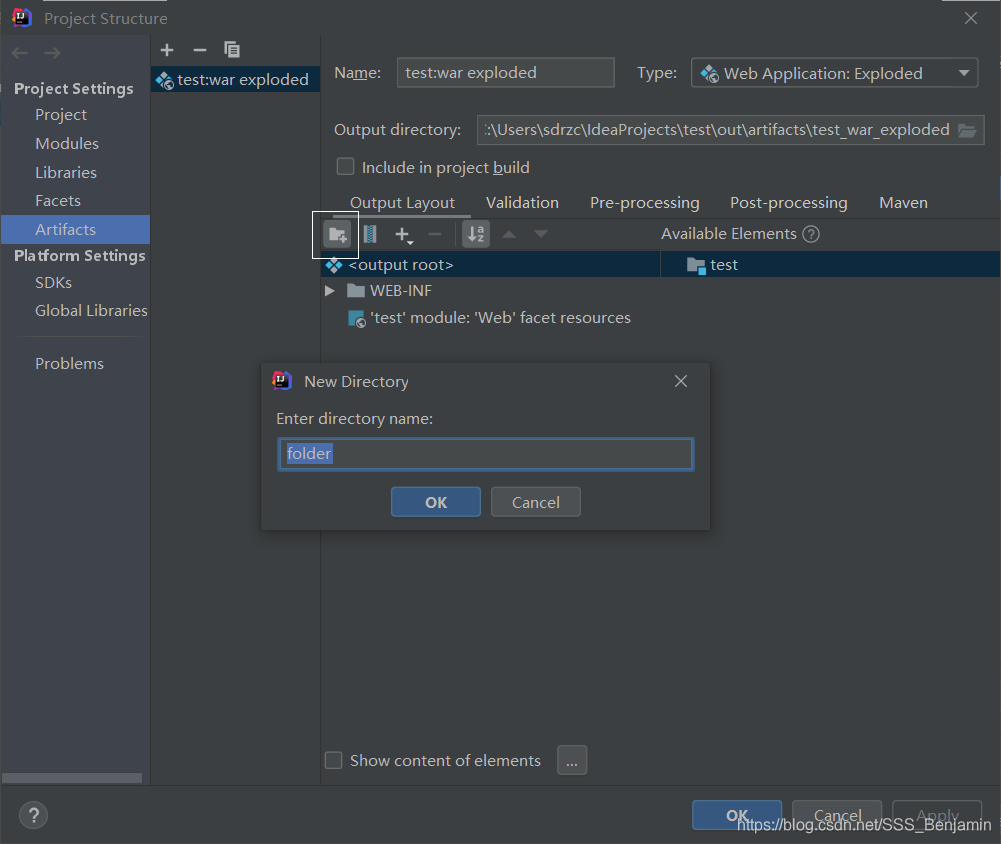The width and height of the screenshot is (1001, 844).
Task: Expand the WEB-INF folder node
Action: click(x=329, y=291)
